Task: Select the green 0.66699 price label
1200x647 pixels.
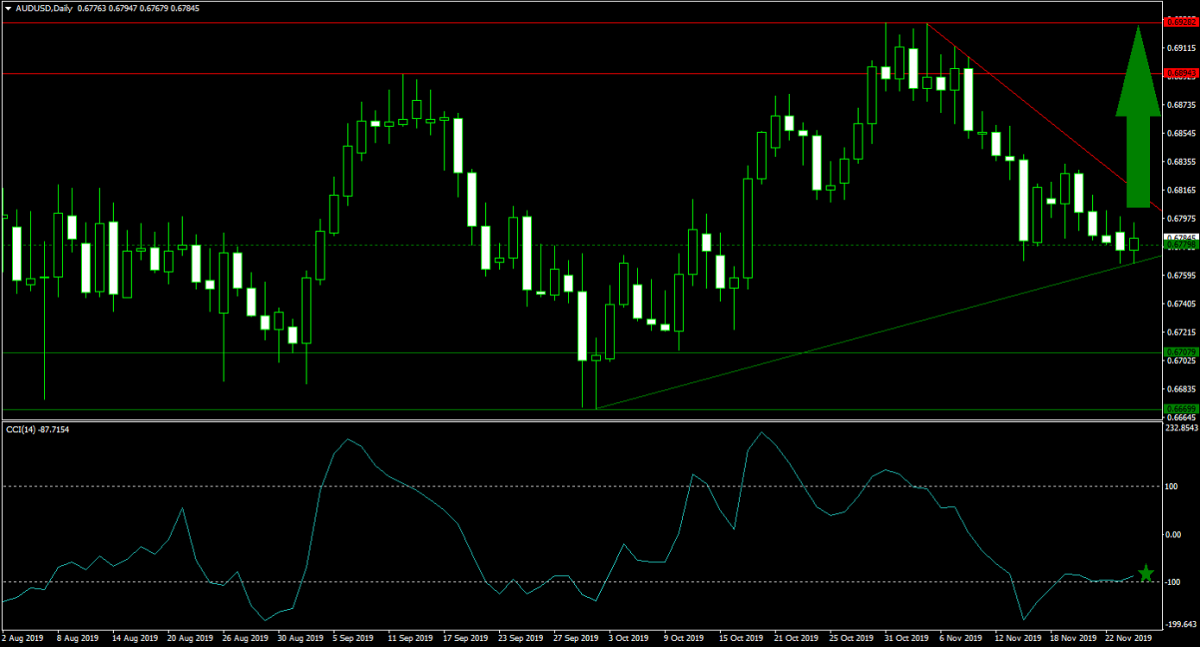Action: [x=1180, y=408]
